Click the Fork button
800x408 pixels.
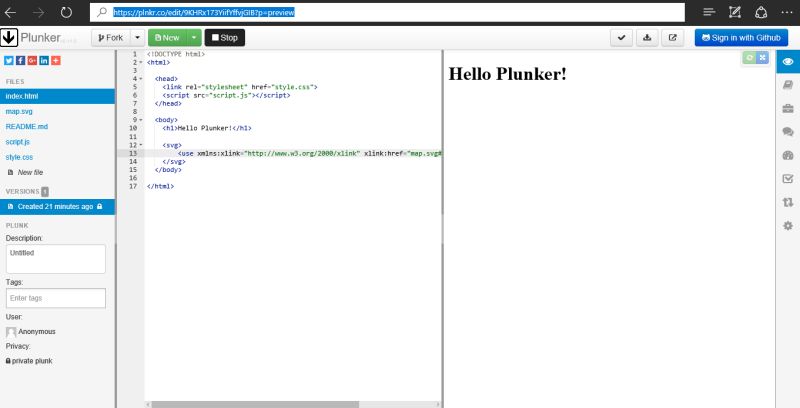[111, 38]
